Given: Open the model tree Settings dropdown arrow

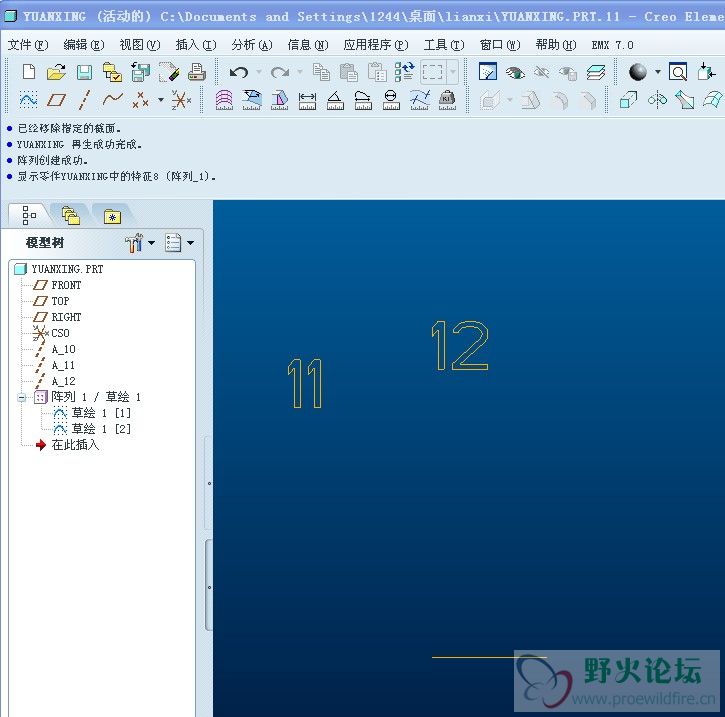Looking at the screenshot, I should [151, 243].
